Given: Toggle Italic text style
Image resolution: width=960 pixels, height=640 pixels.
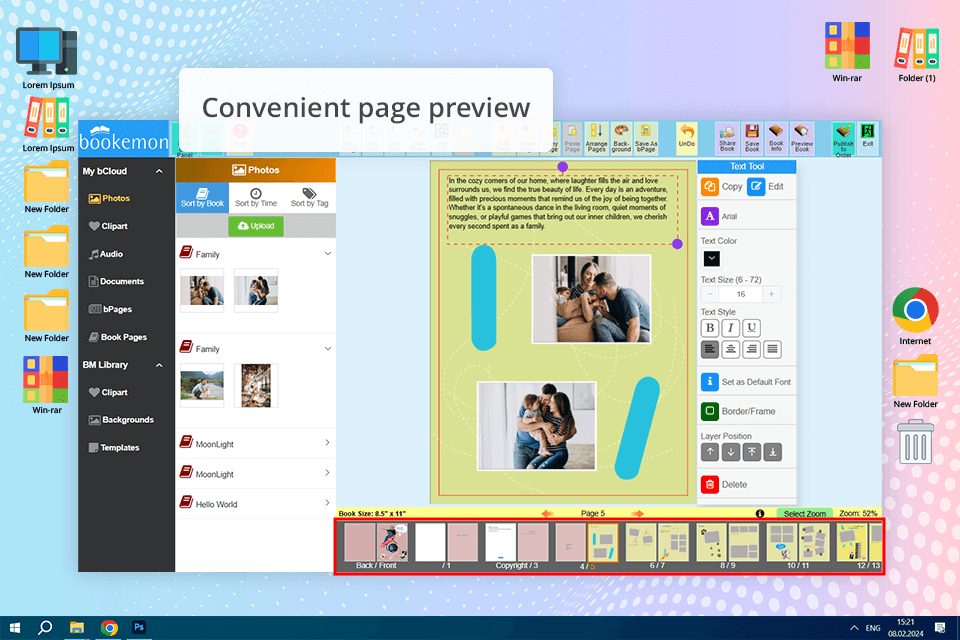Looking at the screenshot, I should click(730, 328).
